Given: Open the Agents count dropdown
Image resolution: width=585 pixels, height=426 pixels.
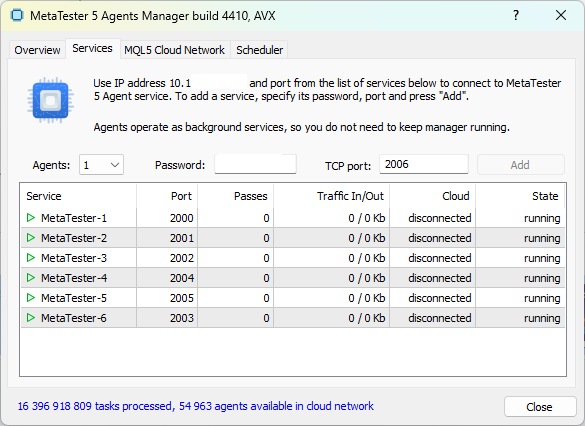Looking at the screenshot, I should point(101,165).
